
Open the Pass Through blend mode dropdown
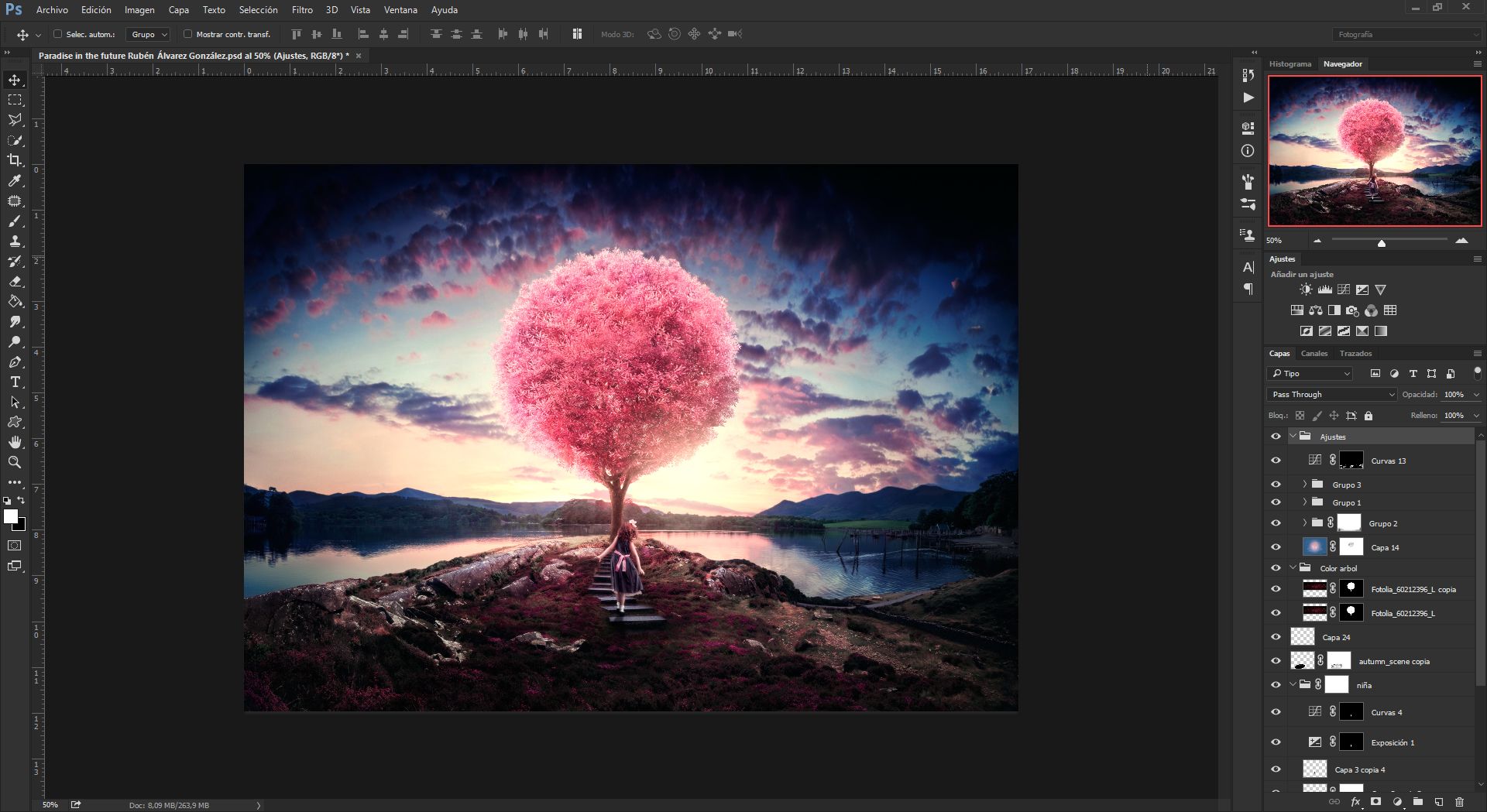click(x=1331, y=394)
